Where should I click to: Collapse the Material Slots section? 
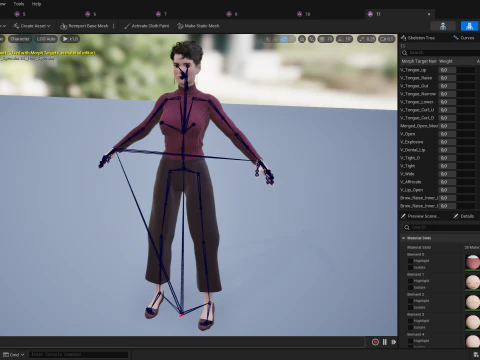click(x=403, y=238)
